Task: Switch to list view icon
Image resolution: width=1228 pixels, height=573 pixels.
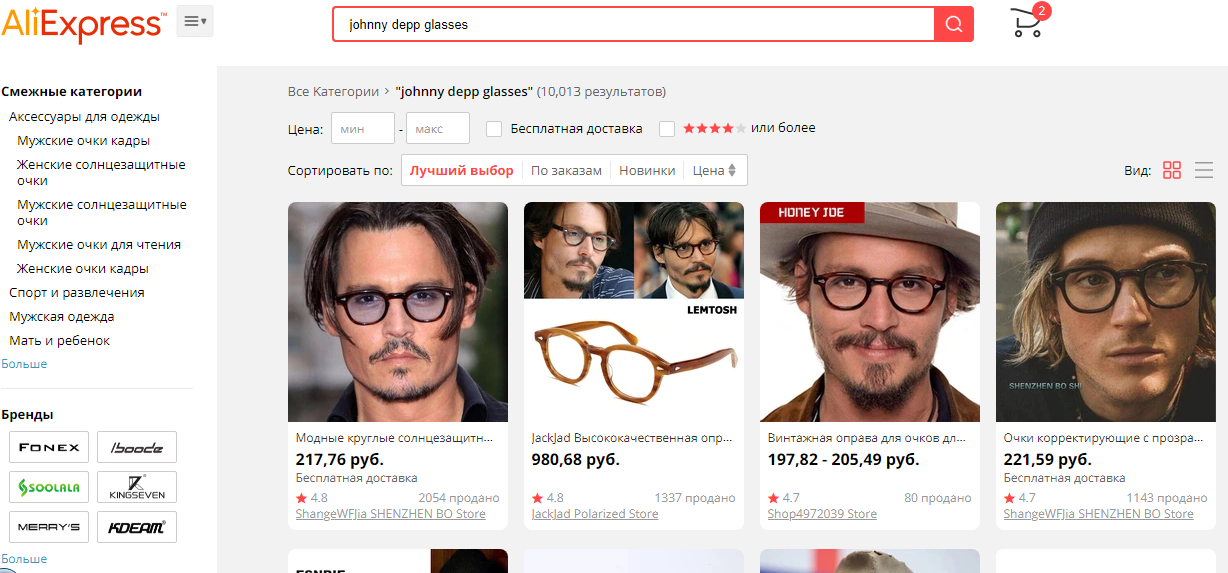Action: click(x=1204, y=170)
